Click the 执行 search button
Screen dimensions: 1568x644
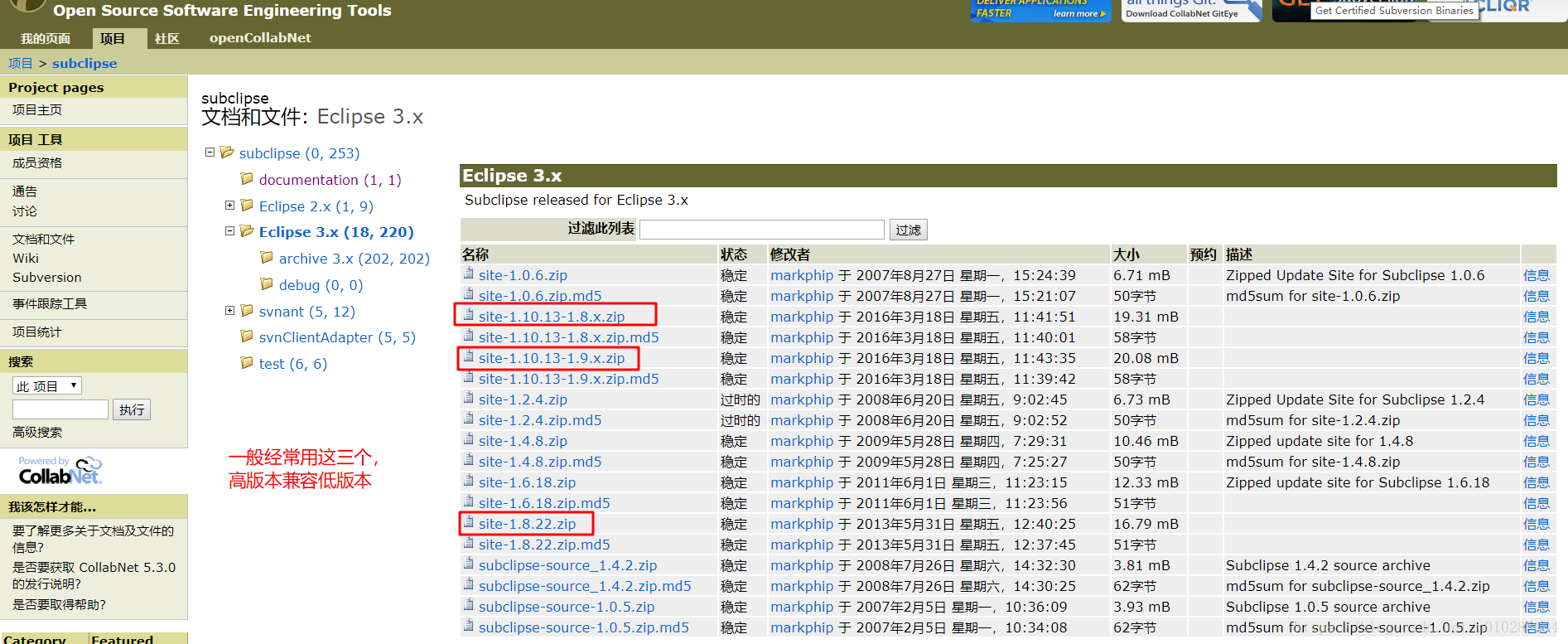132,409
